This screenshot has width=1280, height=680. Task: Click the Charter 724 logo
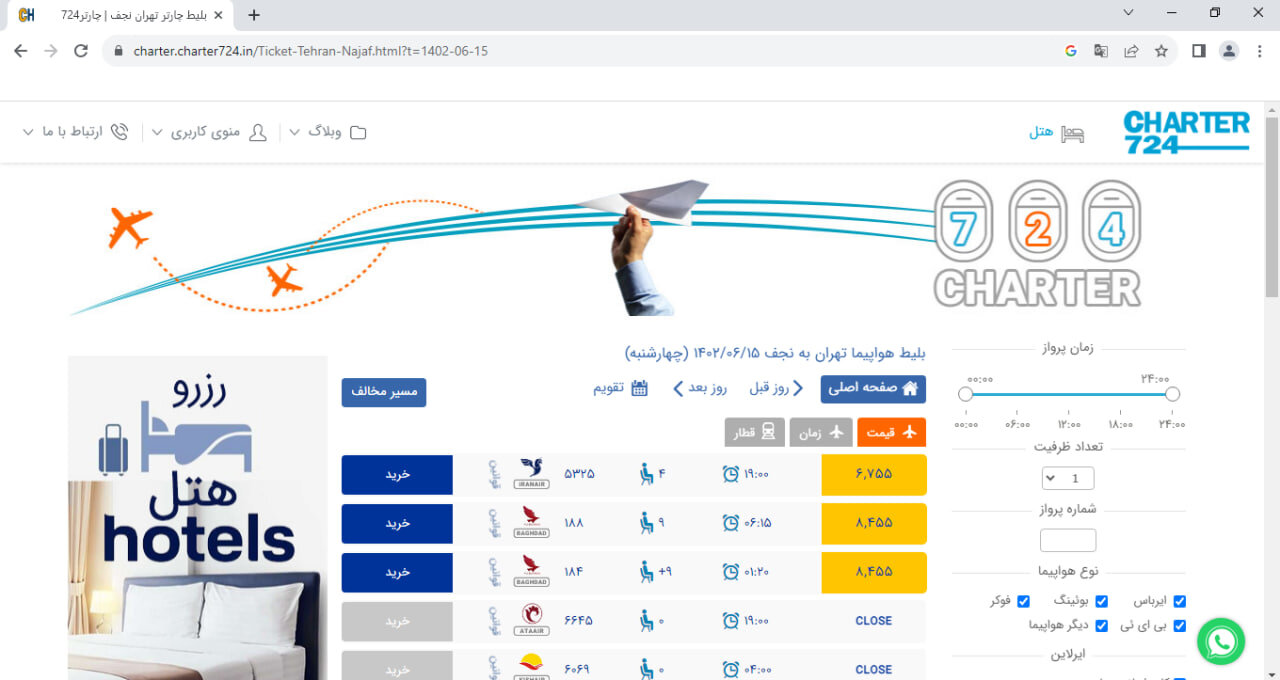click(x=1186, y=132)
